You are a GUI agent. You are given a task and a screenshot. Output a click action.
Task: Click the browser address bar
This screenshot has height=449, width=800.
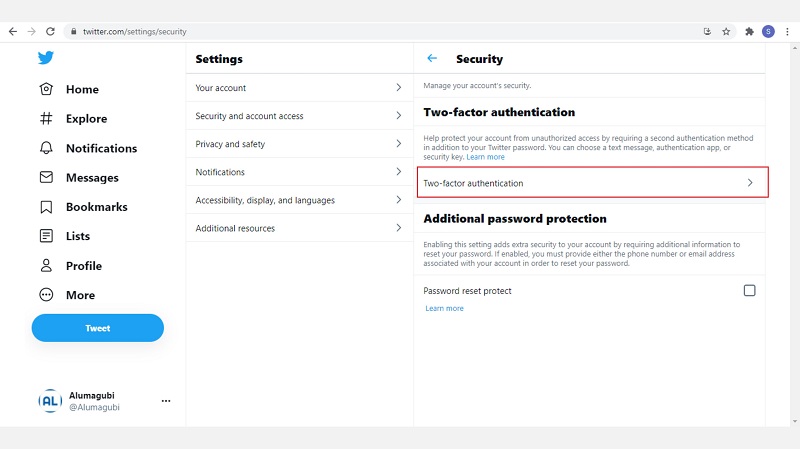pyautogui.click(x=380, y=31)
